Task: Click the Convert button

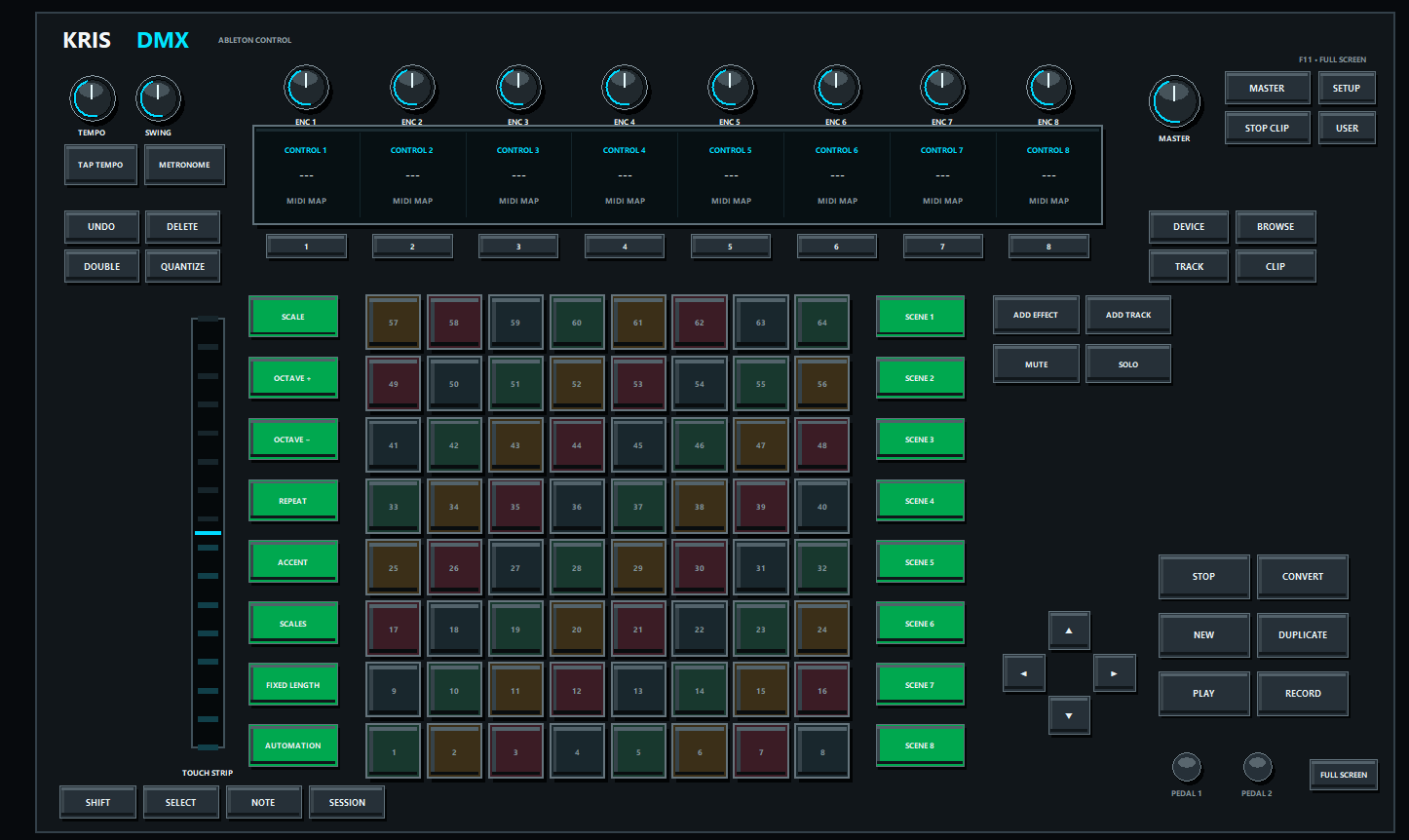Action: (1303, 576)
